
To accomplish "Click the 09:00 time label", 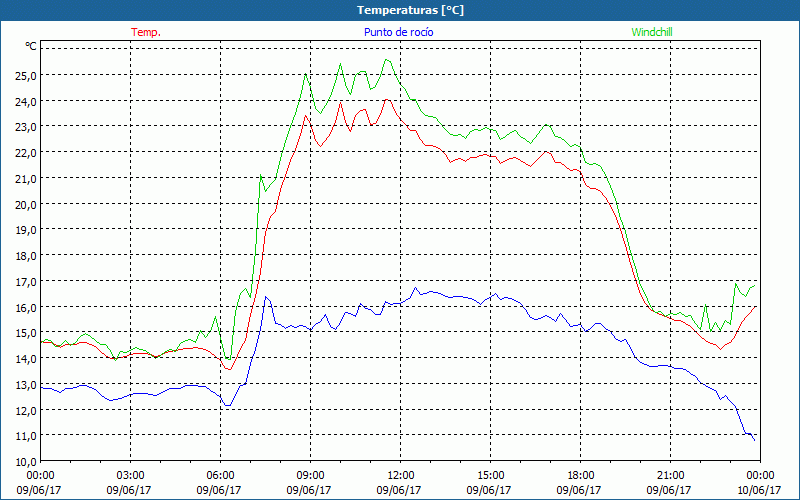I will pyautogui.click(x=310, y=475).
